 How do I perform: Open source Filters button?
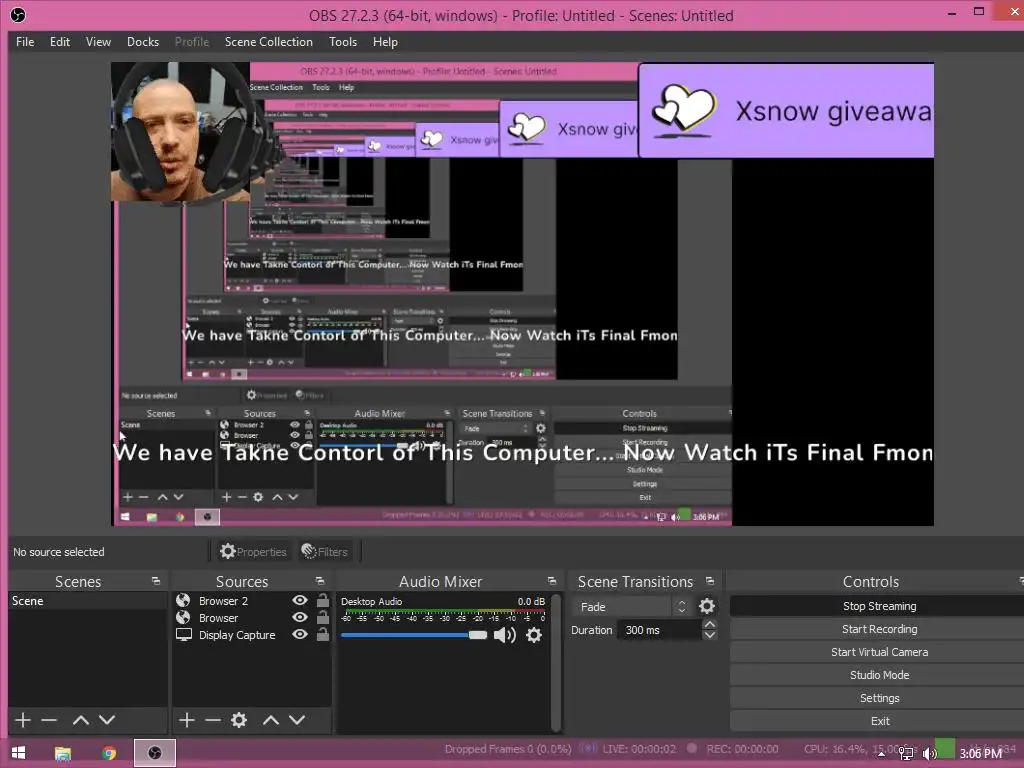point(325,552)
